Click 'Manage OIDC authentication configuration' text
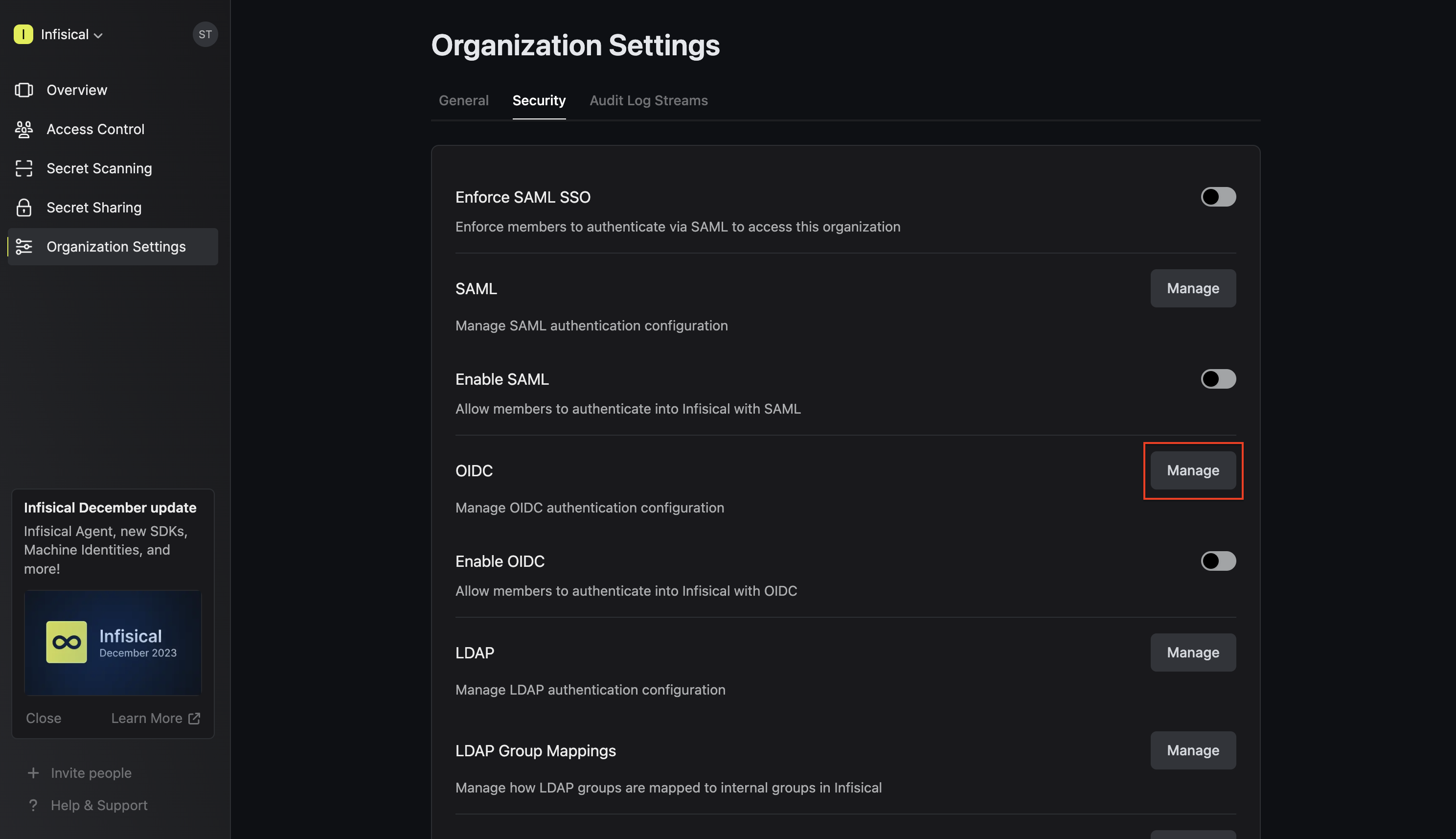This screenshot has height=839, width=1456. [590, 508]
